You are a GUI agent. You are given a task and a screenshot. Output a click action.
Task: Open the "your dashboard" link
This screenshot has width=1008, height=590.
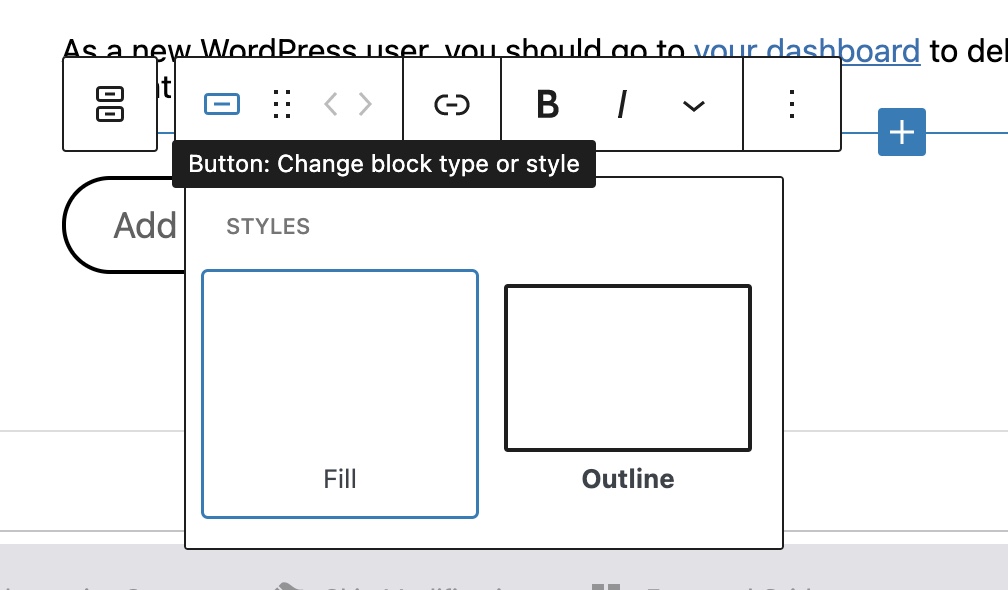click(806, 49)
